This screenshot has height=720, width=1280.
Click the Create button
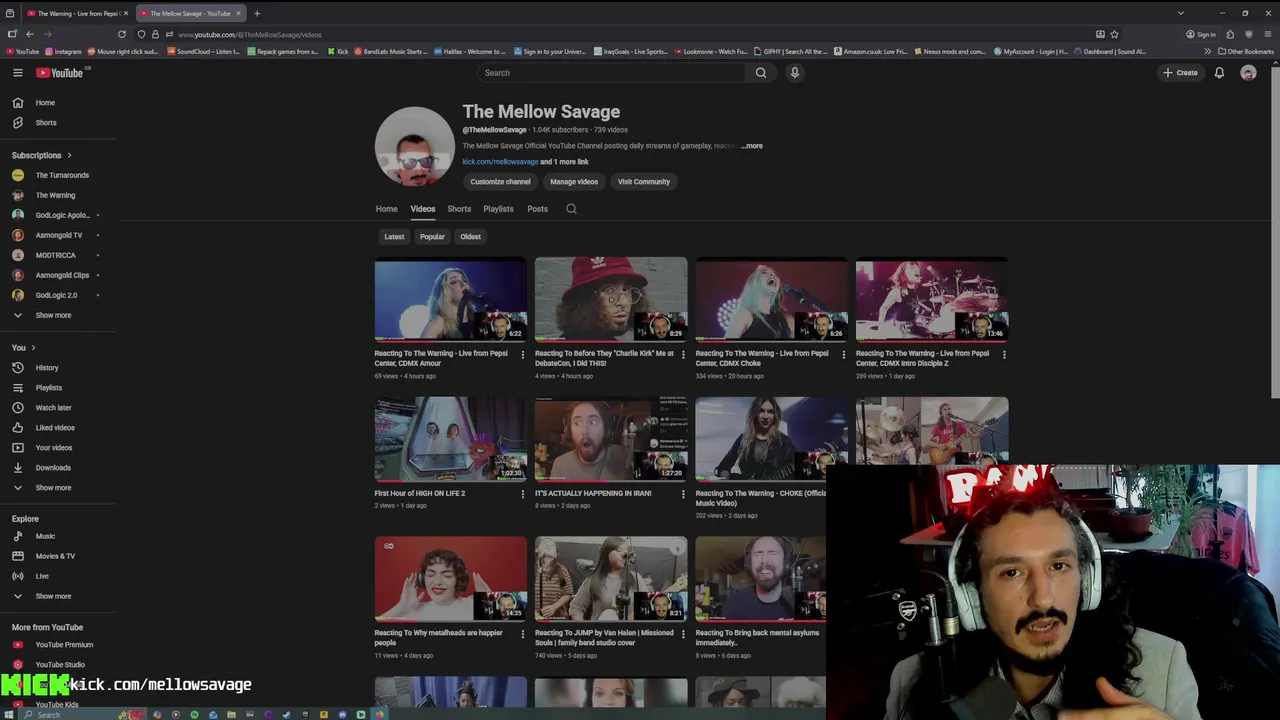point(1180,72)
